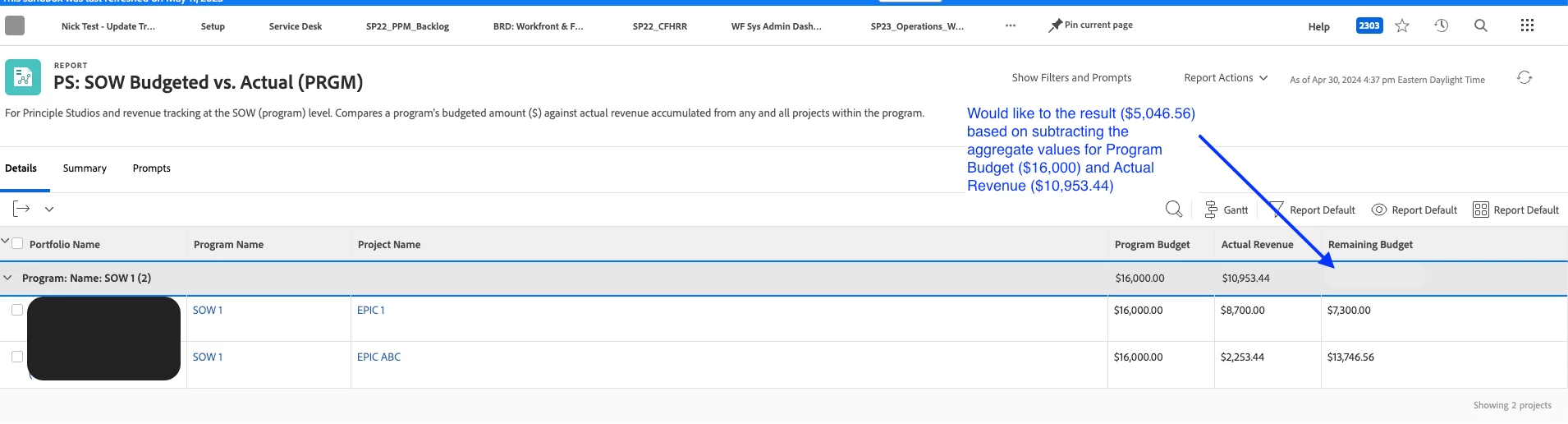Click the export arrow icon in toolbar
Image resolution: width=1568 pixels, height=424 pixels.
click(21, 209)
